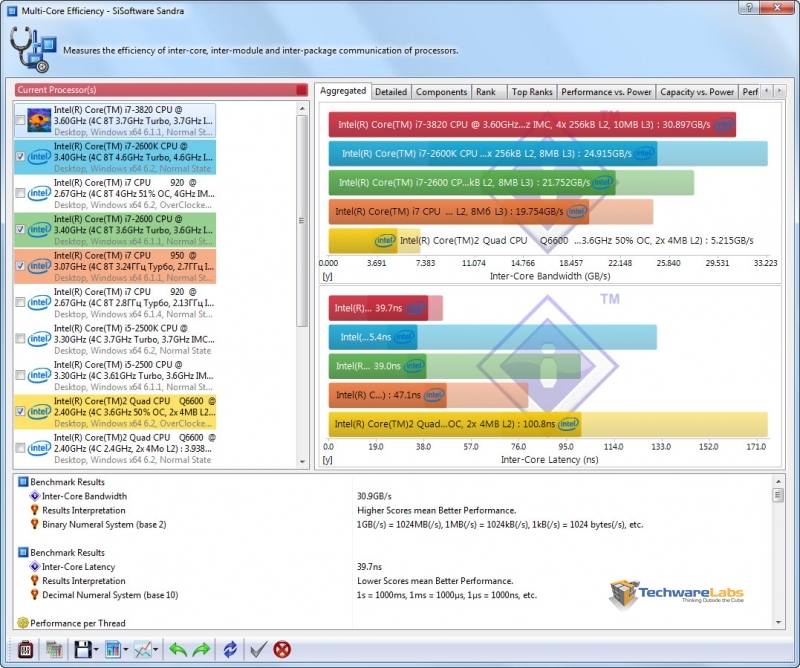800x668 pixels.
Task: Click the diamond icon beside Inter-Core Bandwidth
Action: click(x=35, y=496)
